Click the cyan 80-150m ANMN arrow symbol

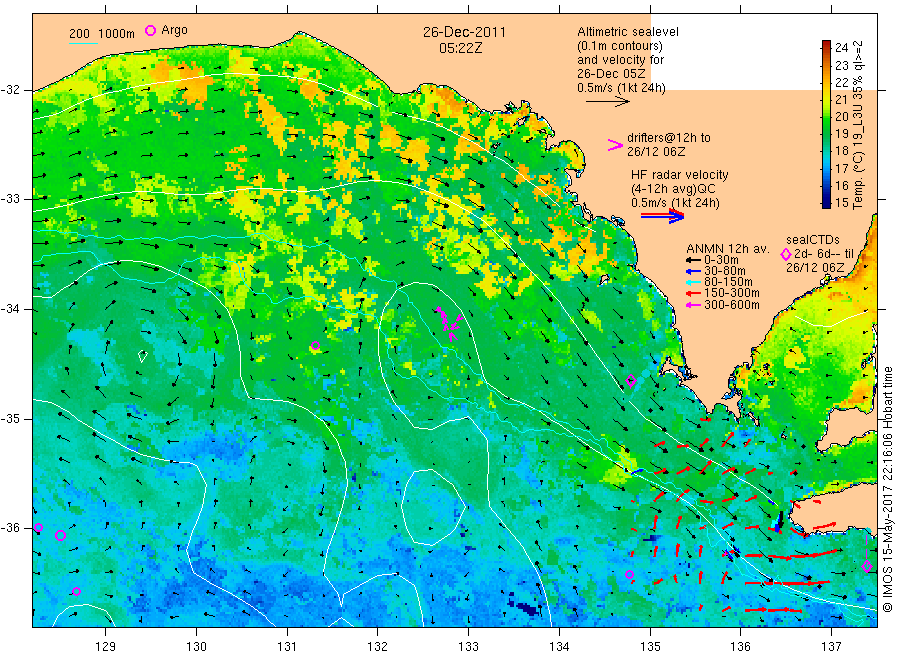694,282
